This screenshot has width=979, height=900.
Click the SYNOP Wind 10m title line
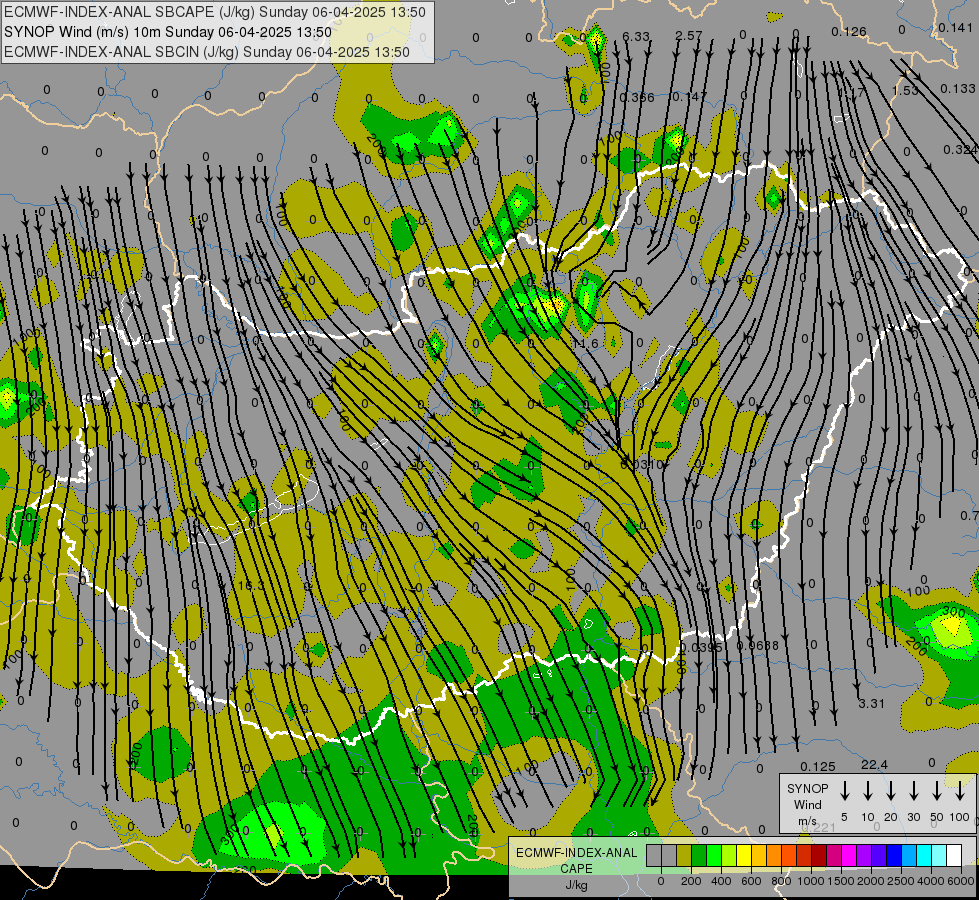(x=167, y=32)
